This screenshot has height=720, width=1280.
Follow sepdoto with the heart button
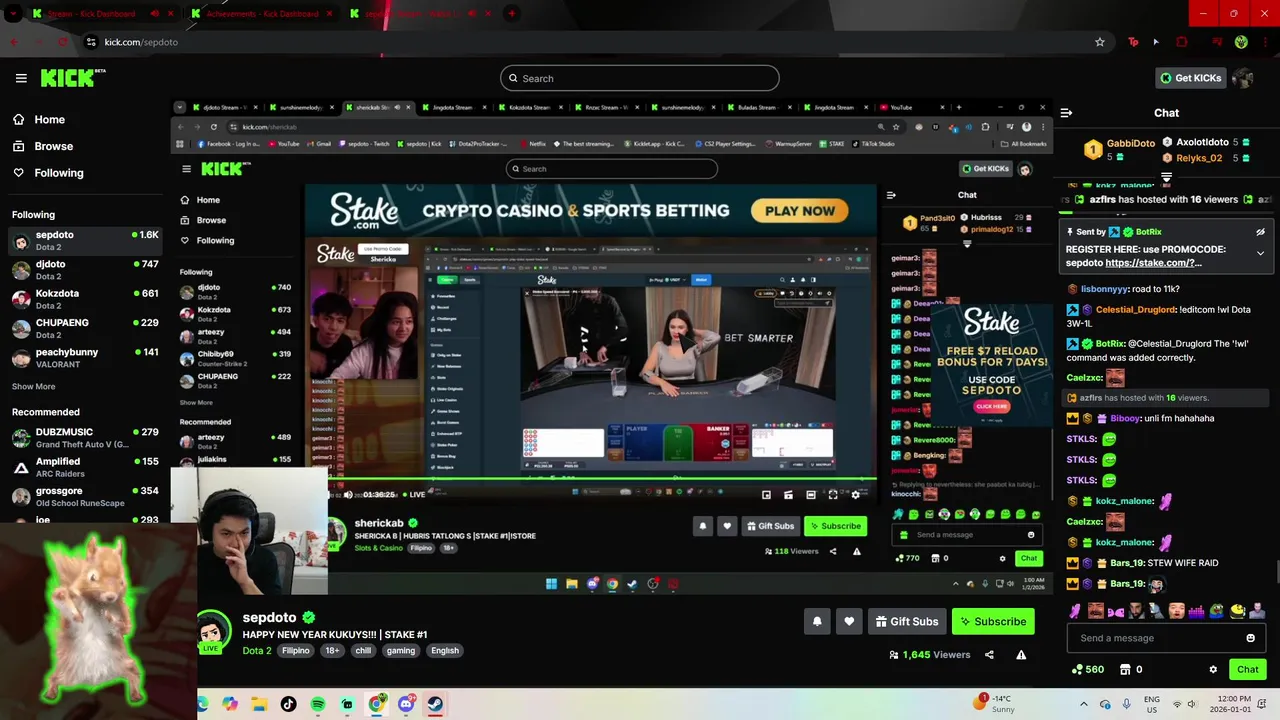coord(849,621)
